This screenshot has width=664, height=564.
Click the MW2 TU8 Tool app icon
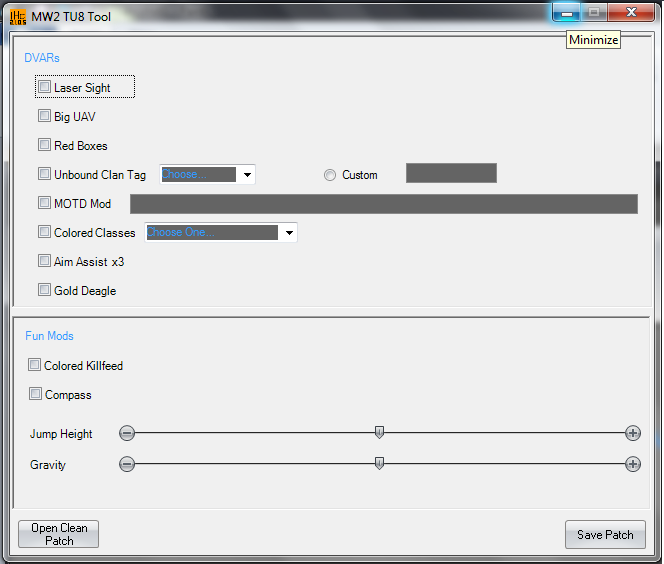(17, 16)
